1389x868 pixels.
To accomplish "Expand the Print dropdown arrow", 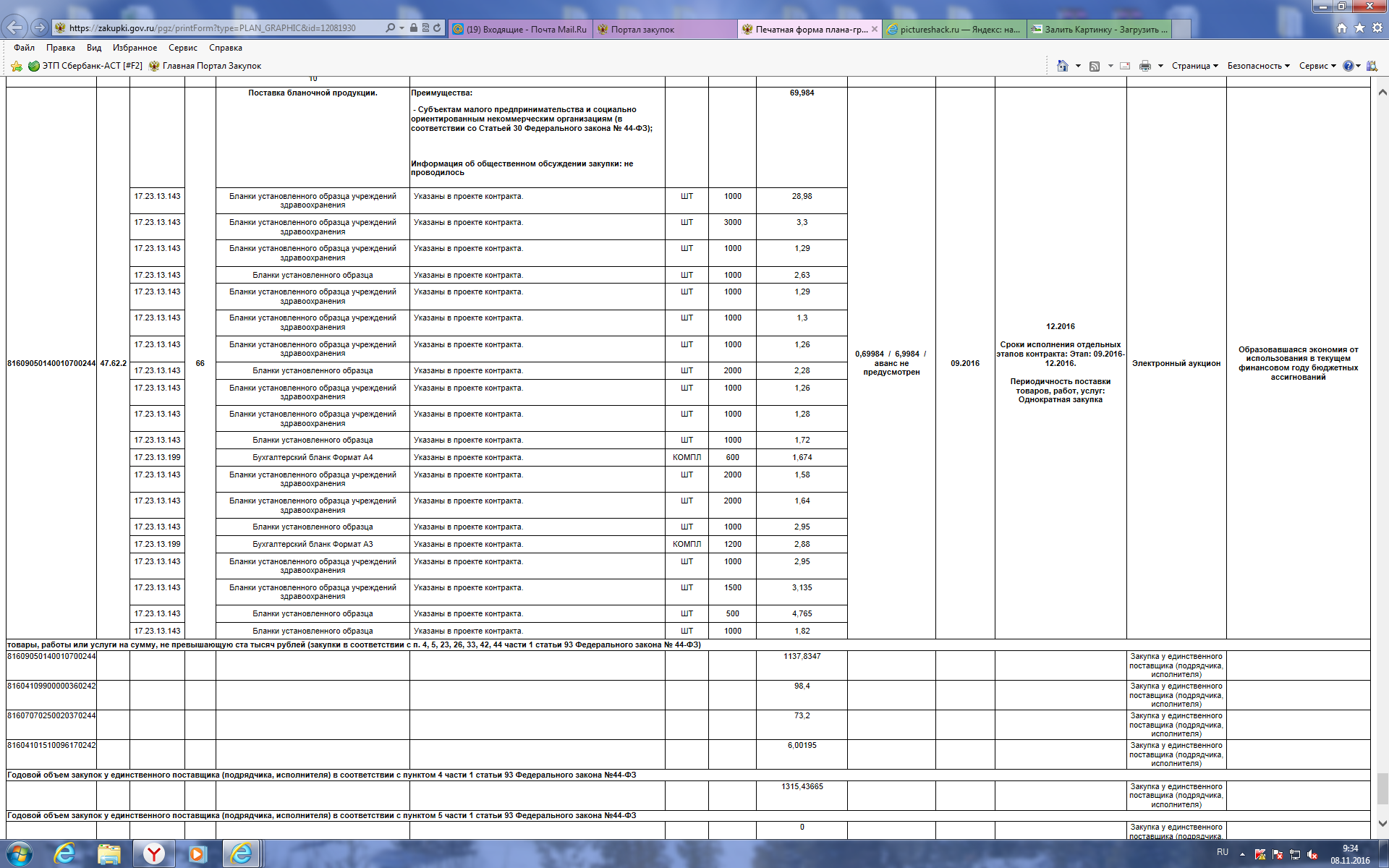I will tap(1160, 66).
